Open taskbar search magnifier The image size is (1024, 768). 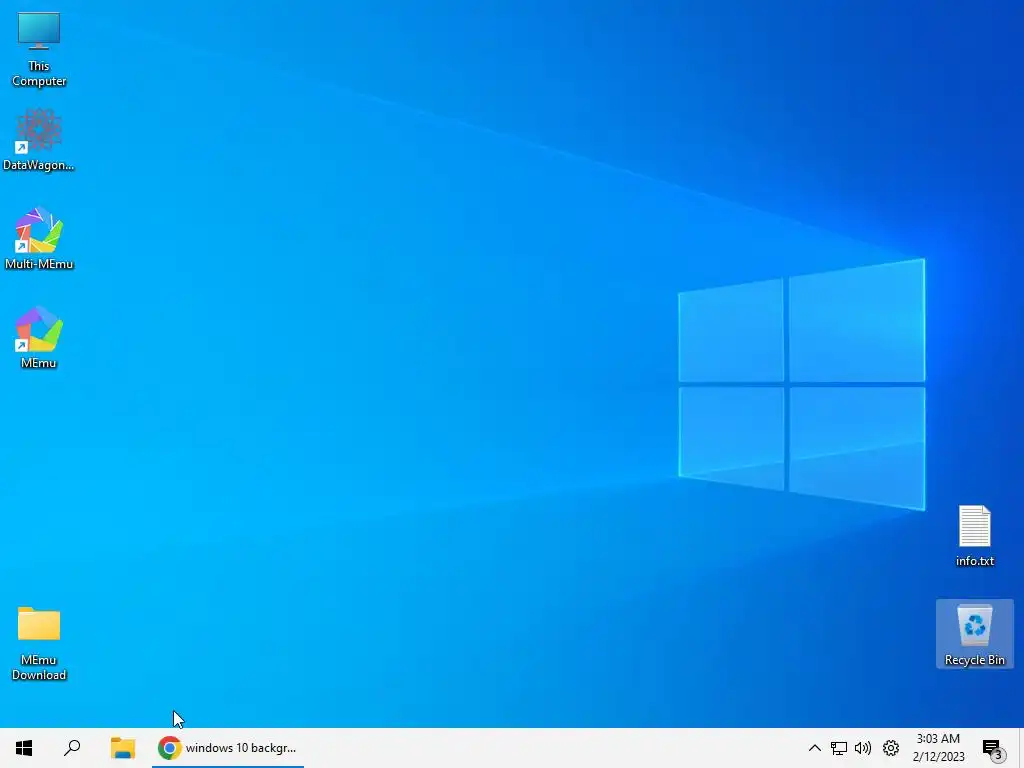tap(72, 748)
